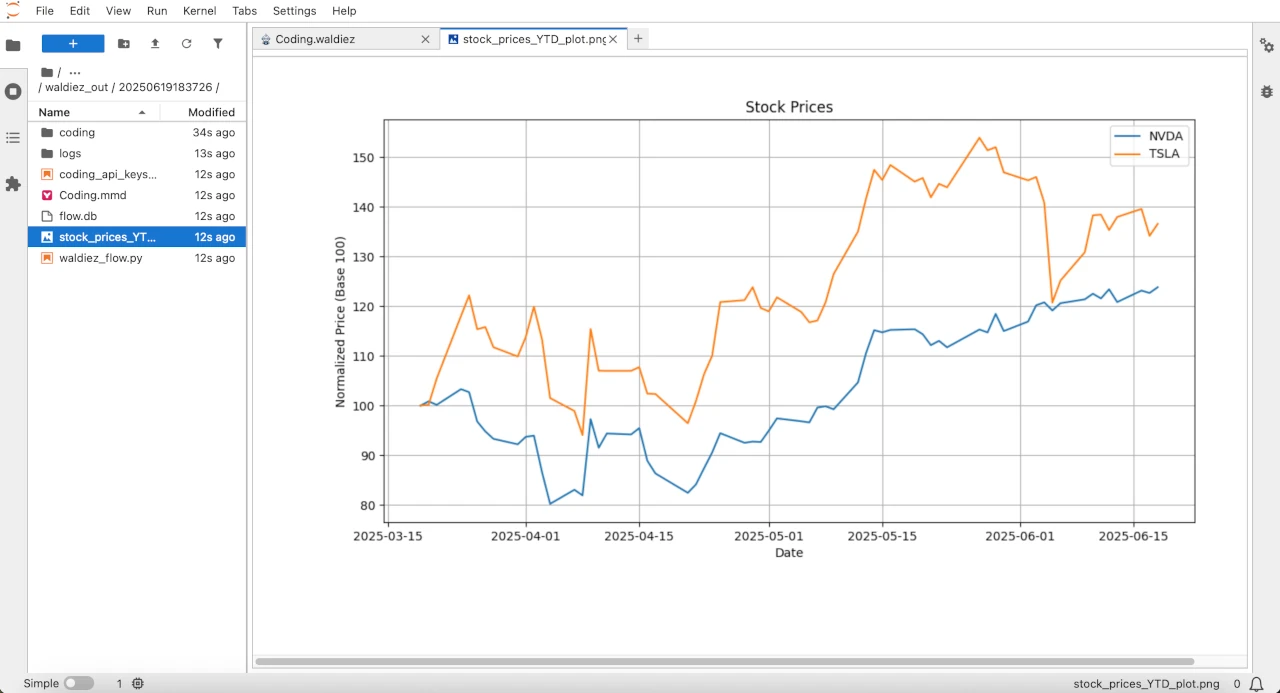The image size is (1280, 693).
Task: Click the blue New Launcher button
Action: 73,44
